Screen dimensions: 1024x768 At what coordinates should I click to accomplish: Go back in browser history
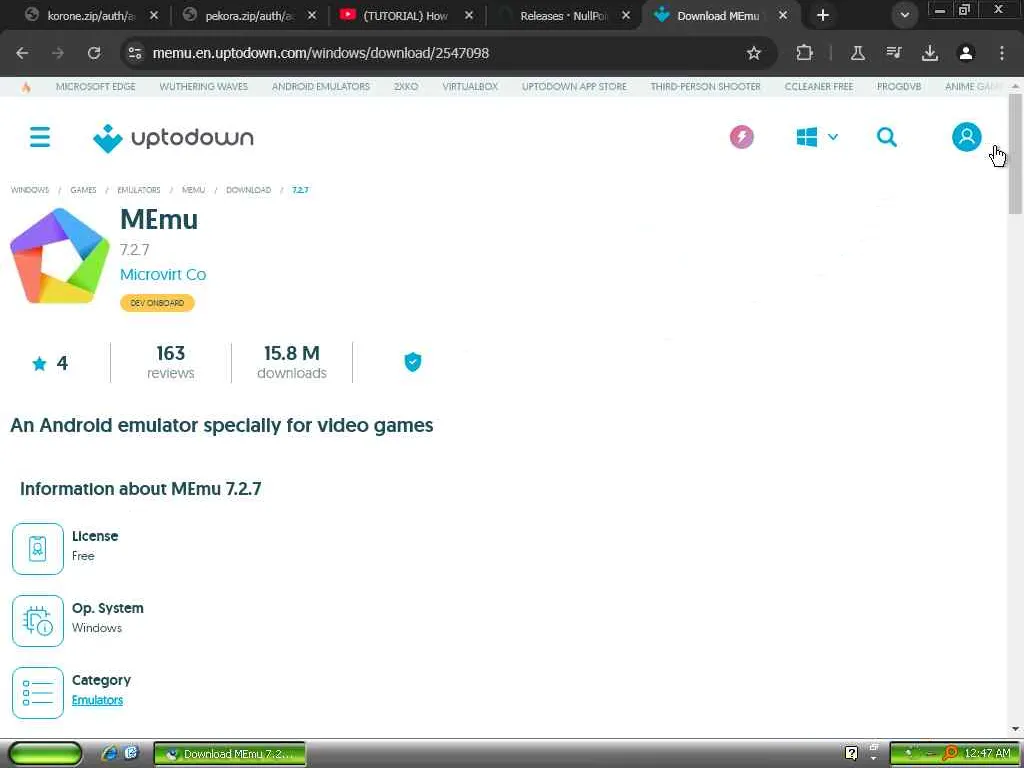click(22, 53)
